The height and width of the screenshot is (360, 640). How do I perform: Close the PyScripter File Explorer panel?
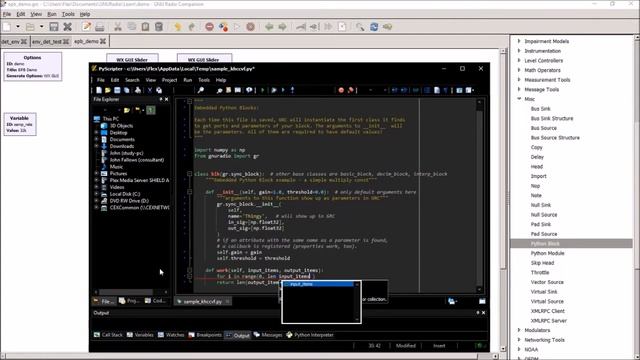click(x=167, y=99)
